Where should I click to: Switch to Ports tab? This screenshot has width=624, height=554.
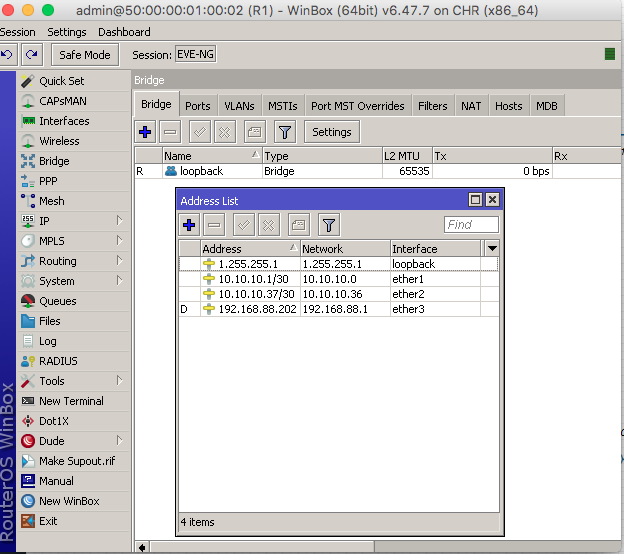pyautogui.click(x=198, y=106)
